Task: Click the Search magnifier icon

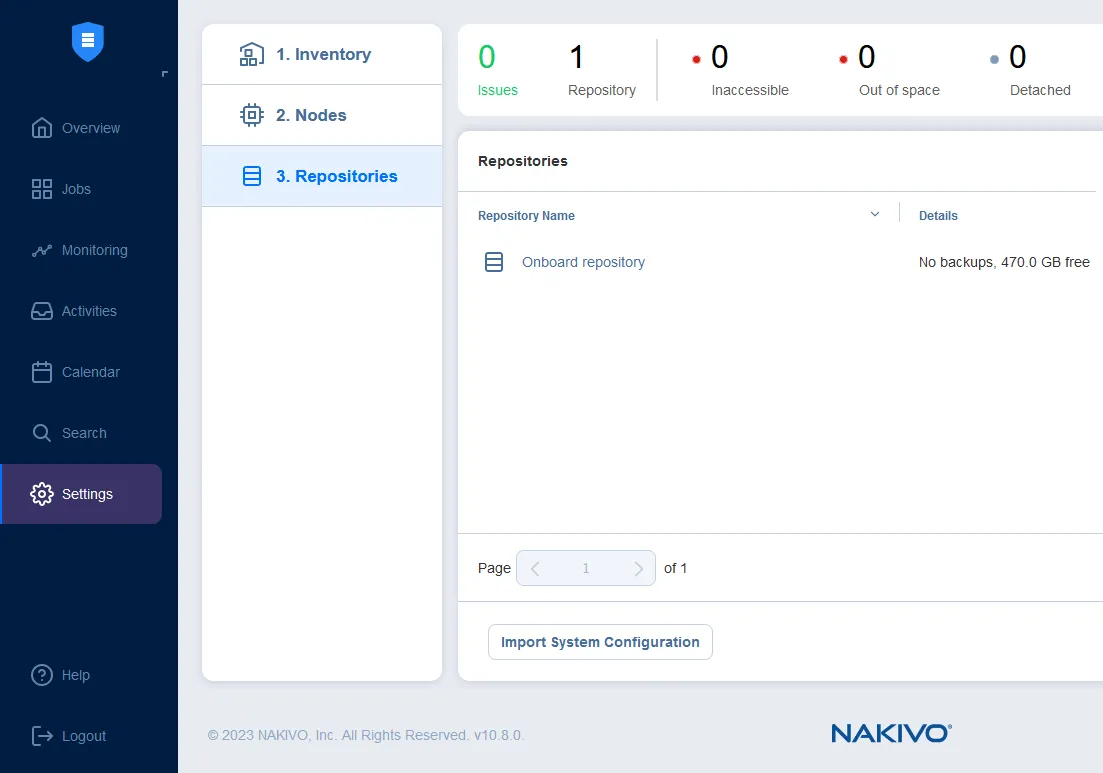Action: click(x=42, y=433)
